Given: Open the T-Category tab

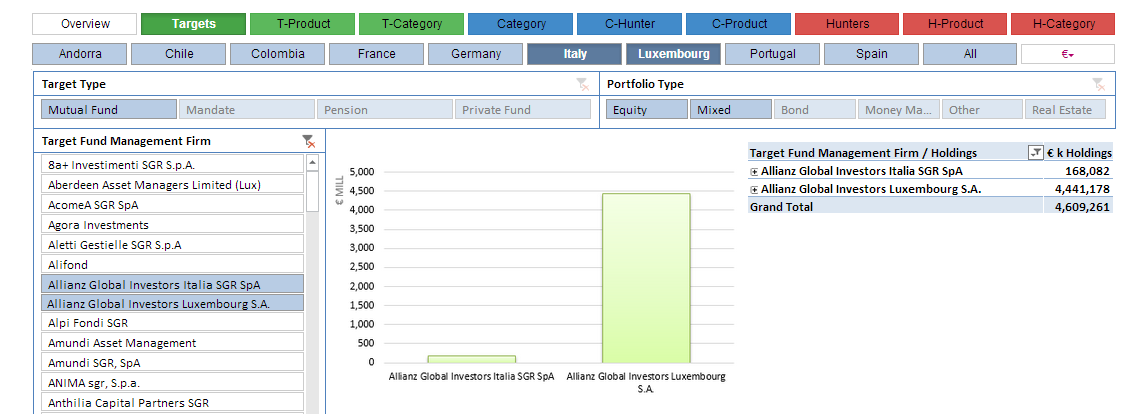Looking at the screenshot, I should click(412, 24).
